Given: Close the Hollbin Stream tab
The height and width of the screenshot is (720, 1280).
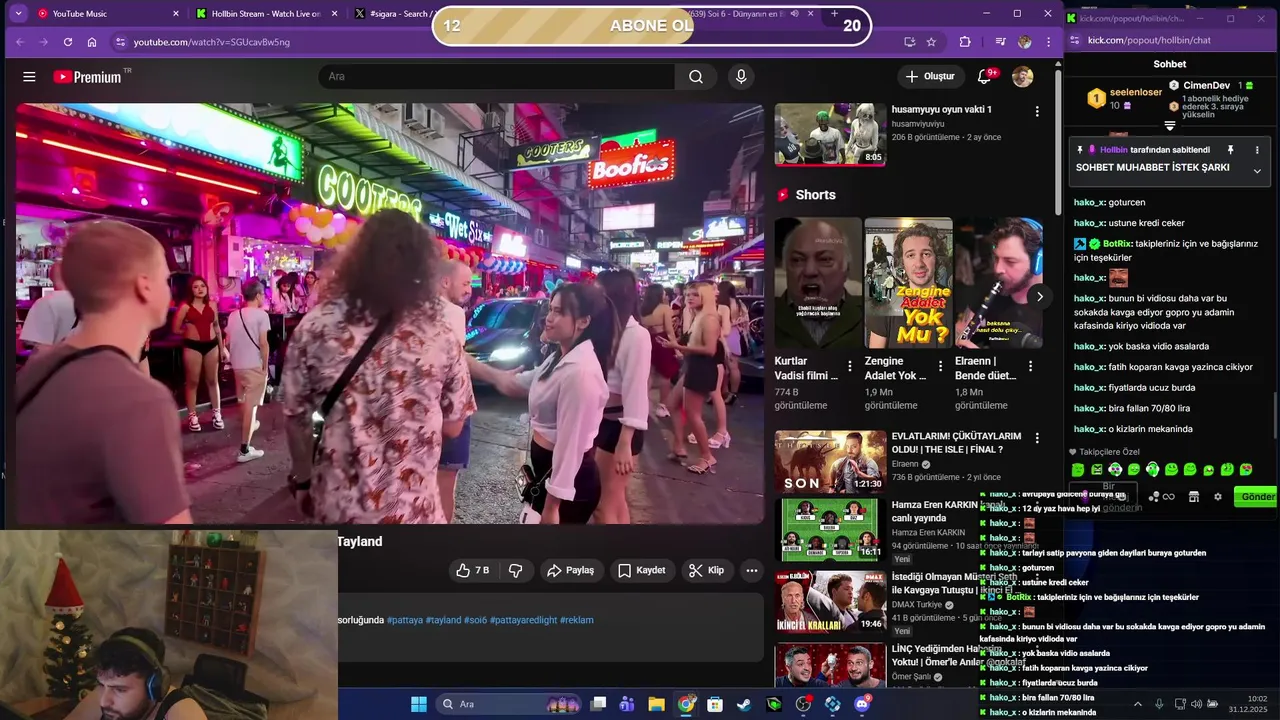Looking at the screenshot, I should click(x=334, y=14).
